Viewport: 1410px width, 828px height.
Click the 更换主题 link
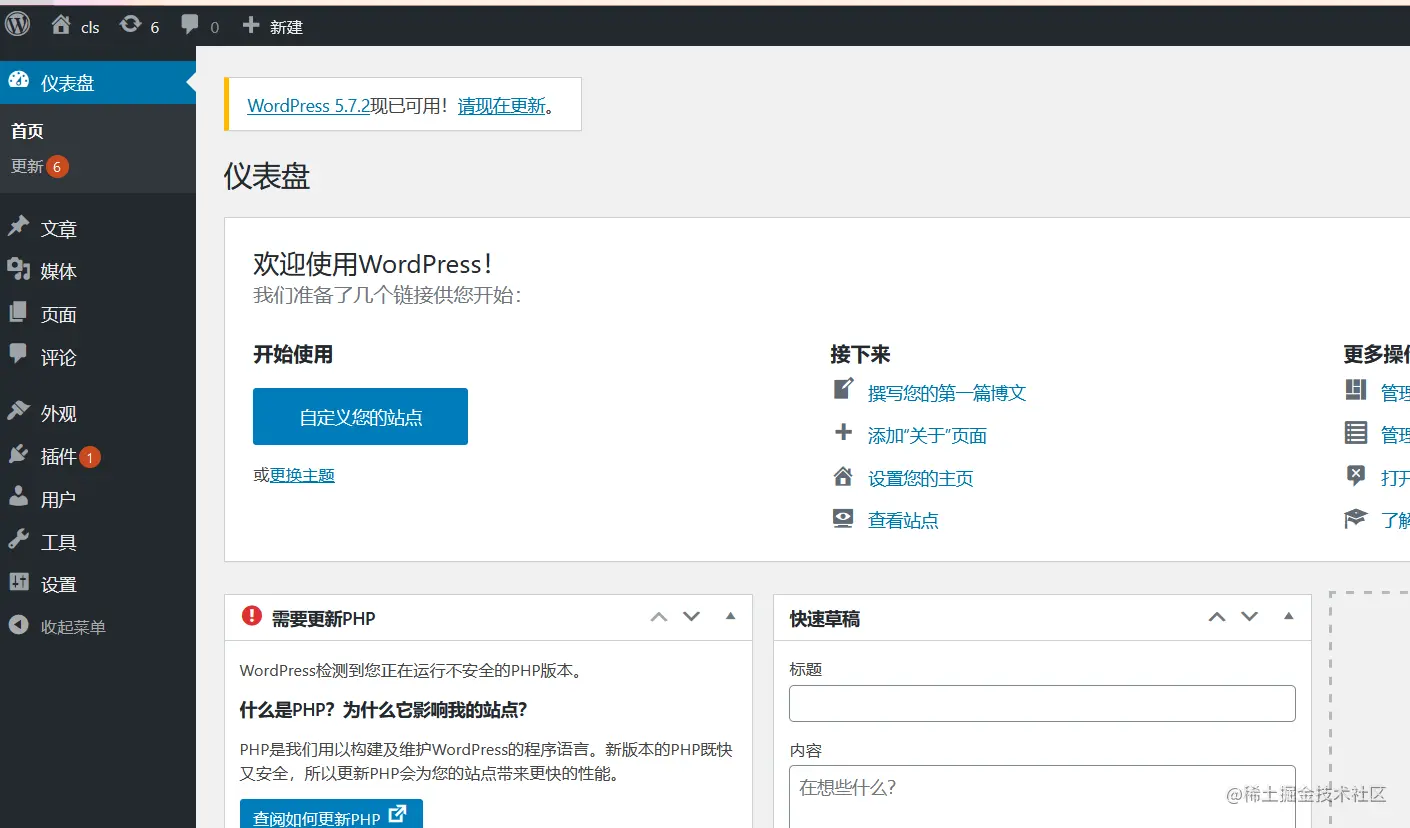(x=302, y=475)
